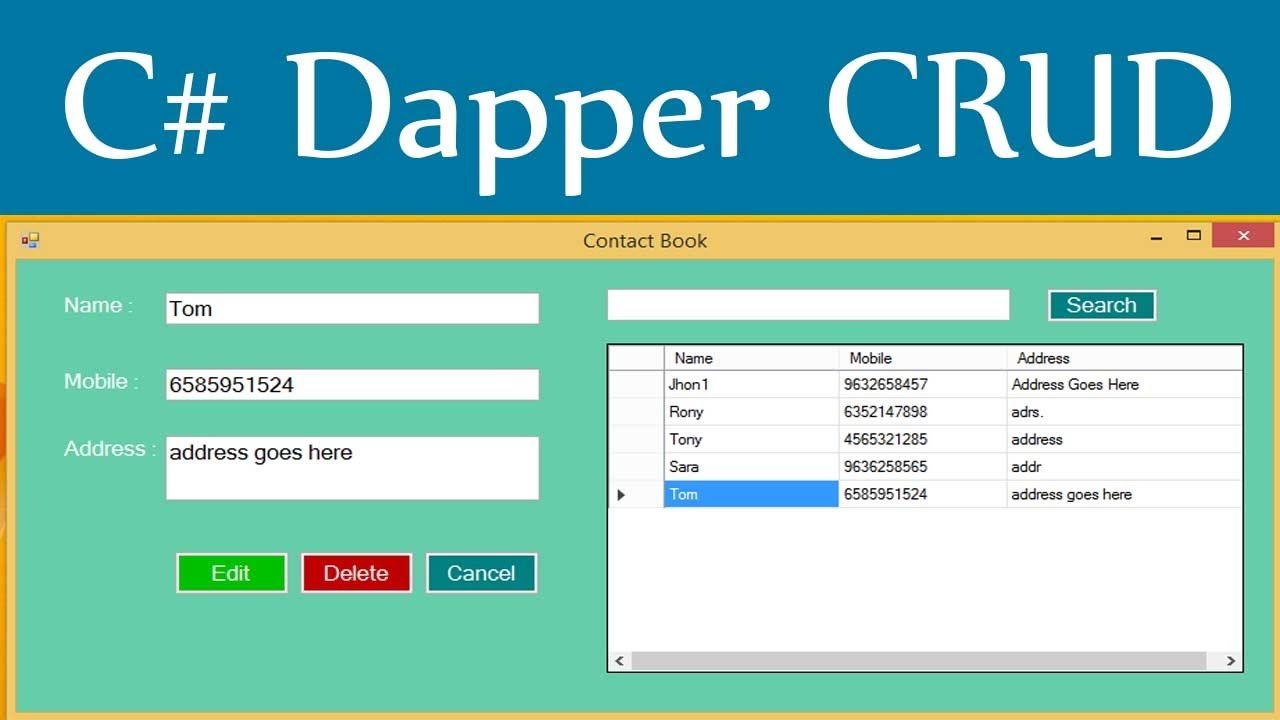The height and width of the screenshot is (720, 1280).
Task: Minimize the Contact Book window
Action: 1156,238
